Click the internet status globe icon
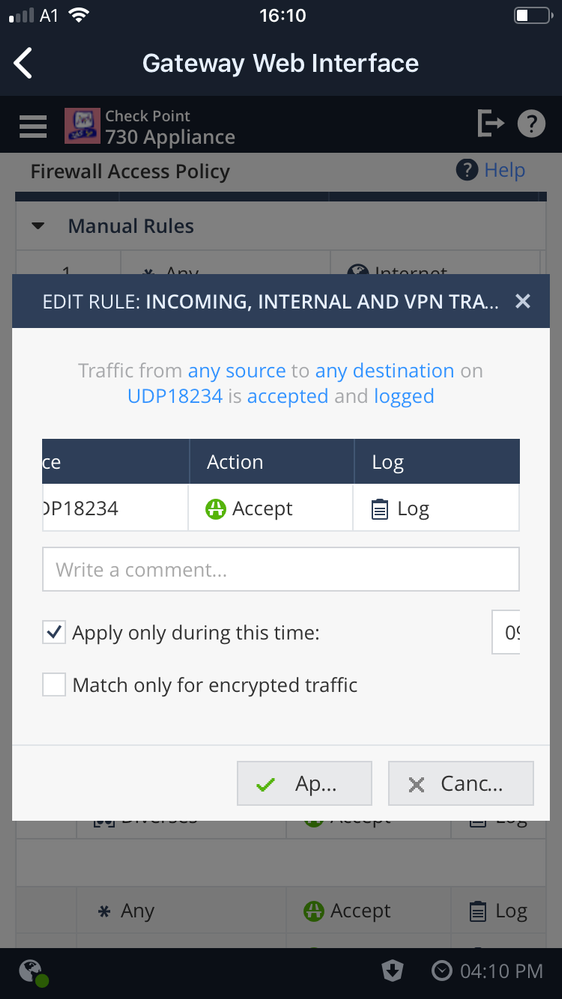This screenshot has height=999, width=562. coord(32,972)
